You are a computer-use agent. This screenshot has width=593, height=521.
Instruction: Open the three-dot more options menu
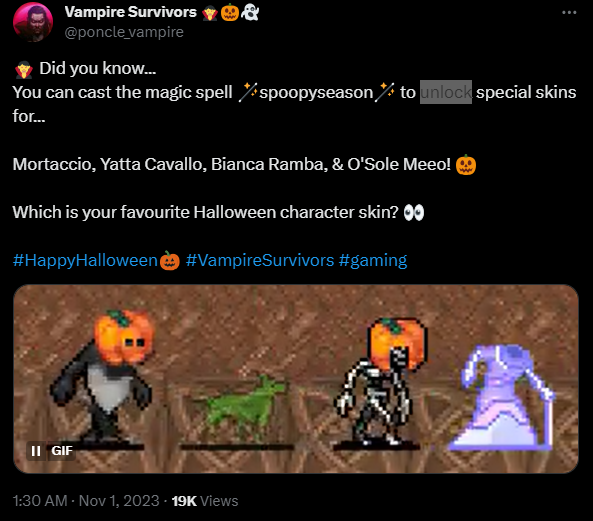[569, 12]
